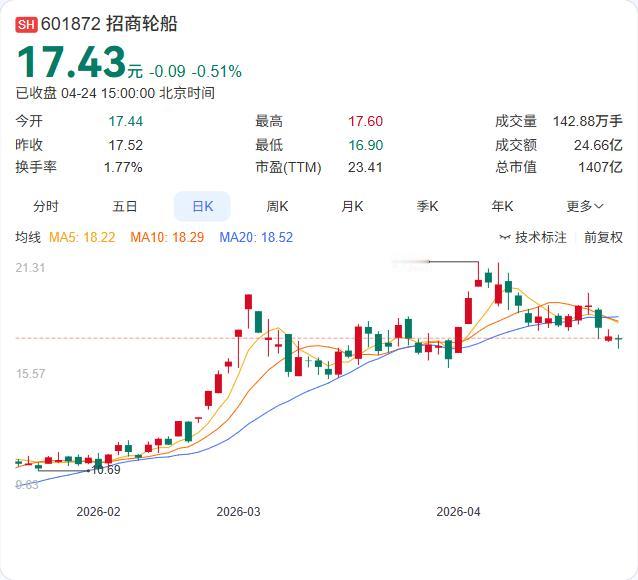The height and width of the screenshot is (580, 638).
Task: Open the 前复权 adjustment selector
Action: [x=603, y=237]
